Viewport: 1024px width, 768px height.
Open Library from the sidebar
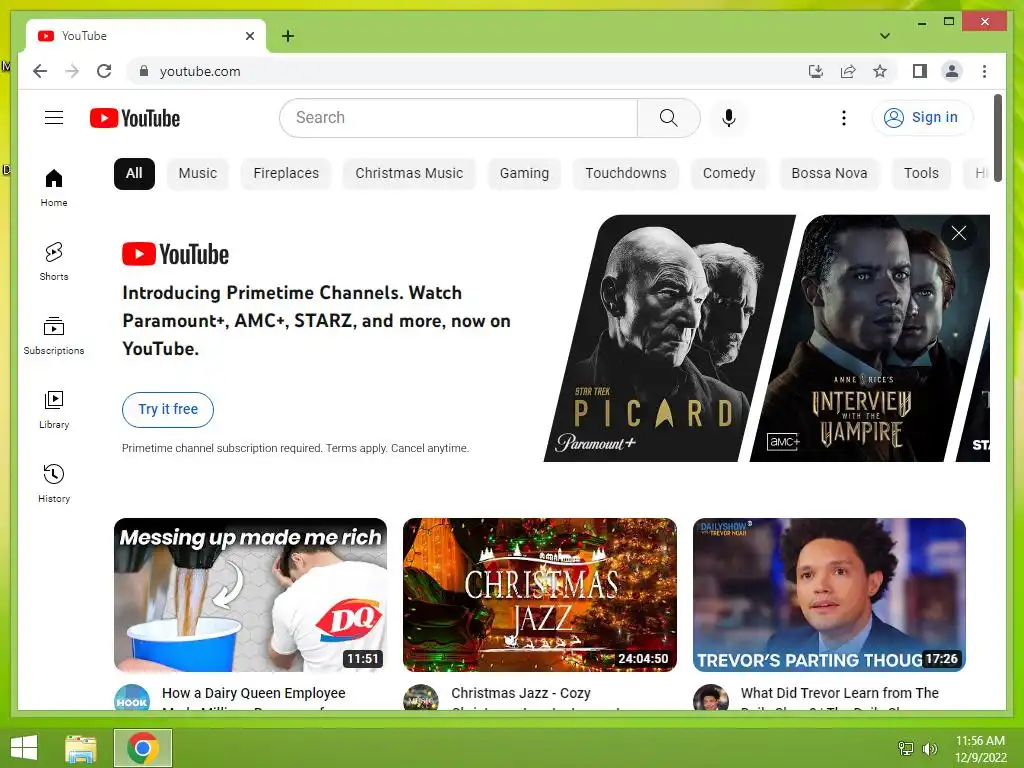[x=54, y=409]
